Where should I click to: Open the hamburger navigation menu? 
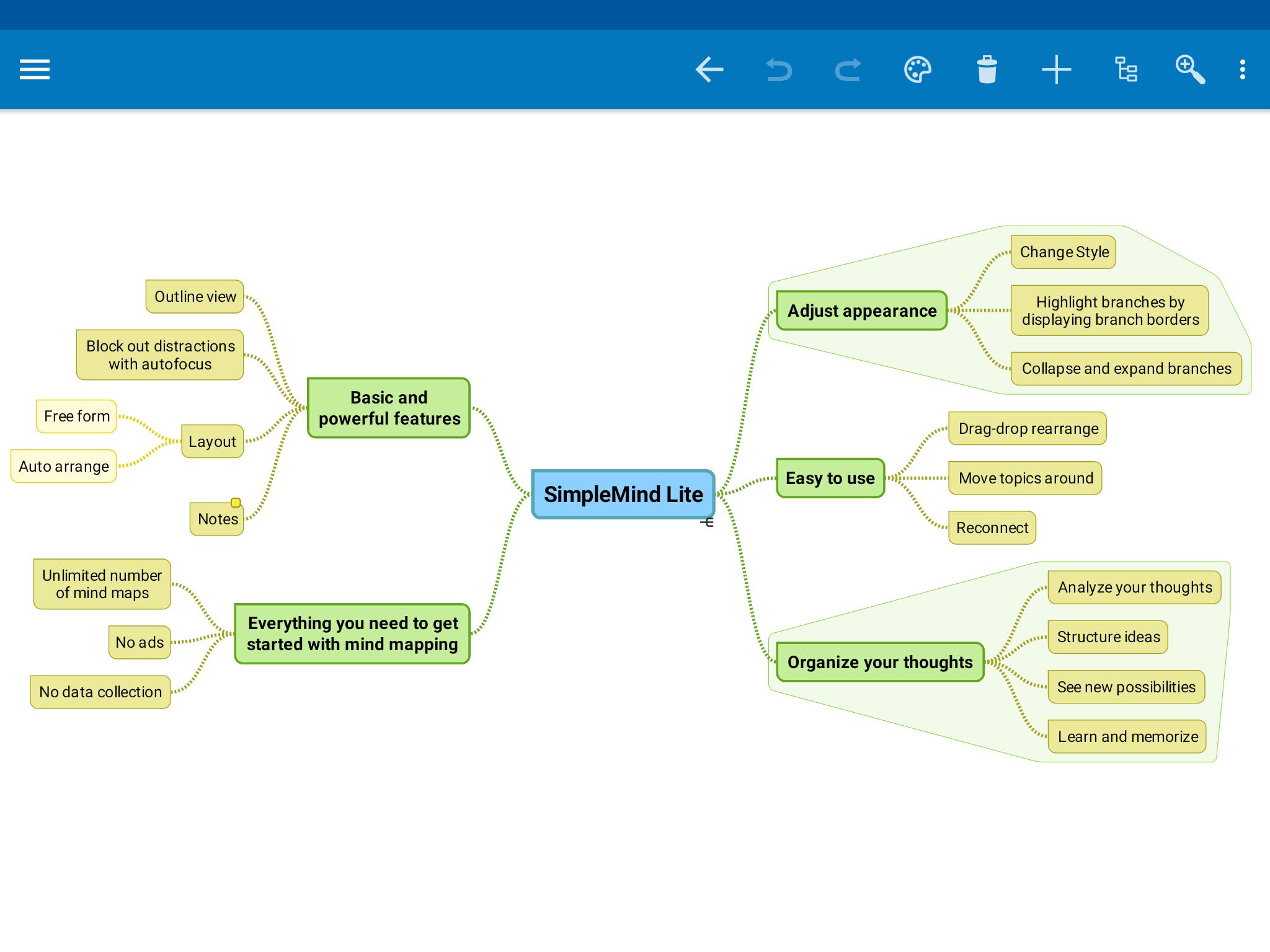pos(35,69)
